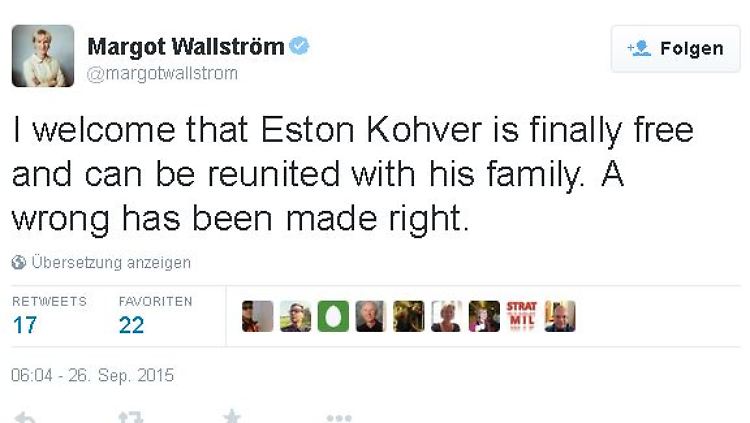This screenshot has width=750, height=423.
Task: Click the blue verified badge icon
Action: tap(299, 46)
